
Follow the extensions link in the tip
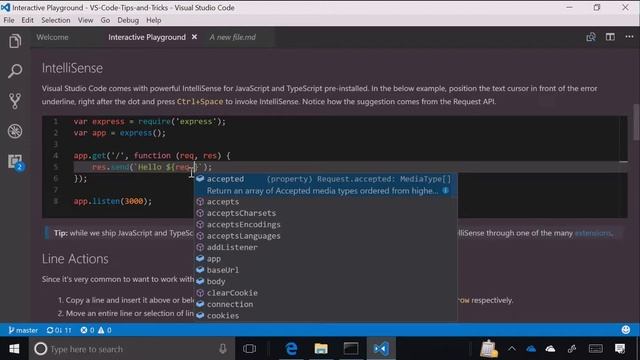593,233
